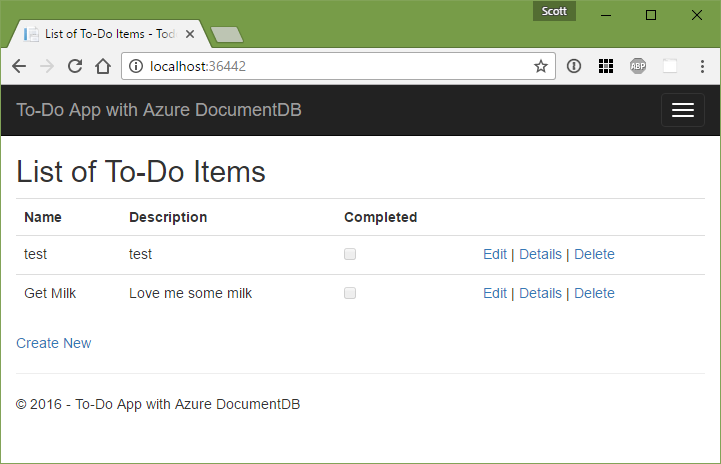Toggle Completed checkbox for test item
The width and height of the screenshot is (721, 464).
click(350, 254)
